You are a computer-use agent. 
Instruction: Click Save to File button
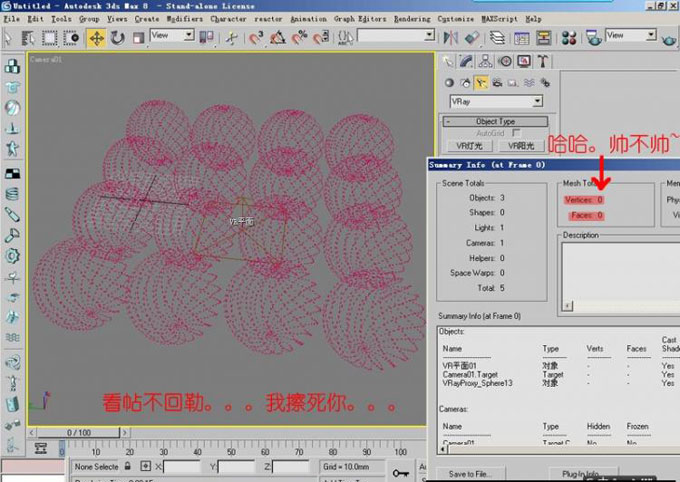[x=470, y=474]
